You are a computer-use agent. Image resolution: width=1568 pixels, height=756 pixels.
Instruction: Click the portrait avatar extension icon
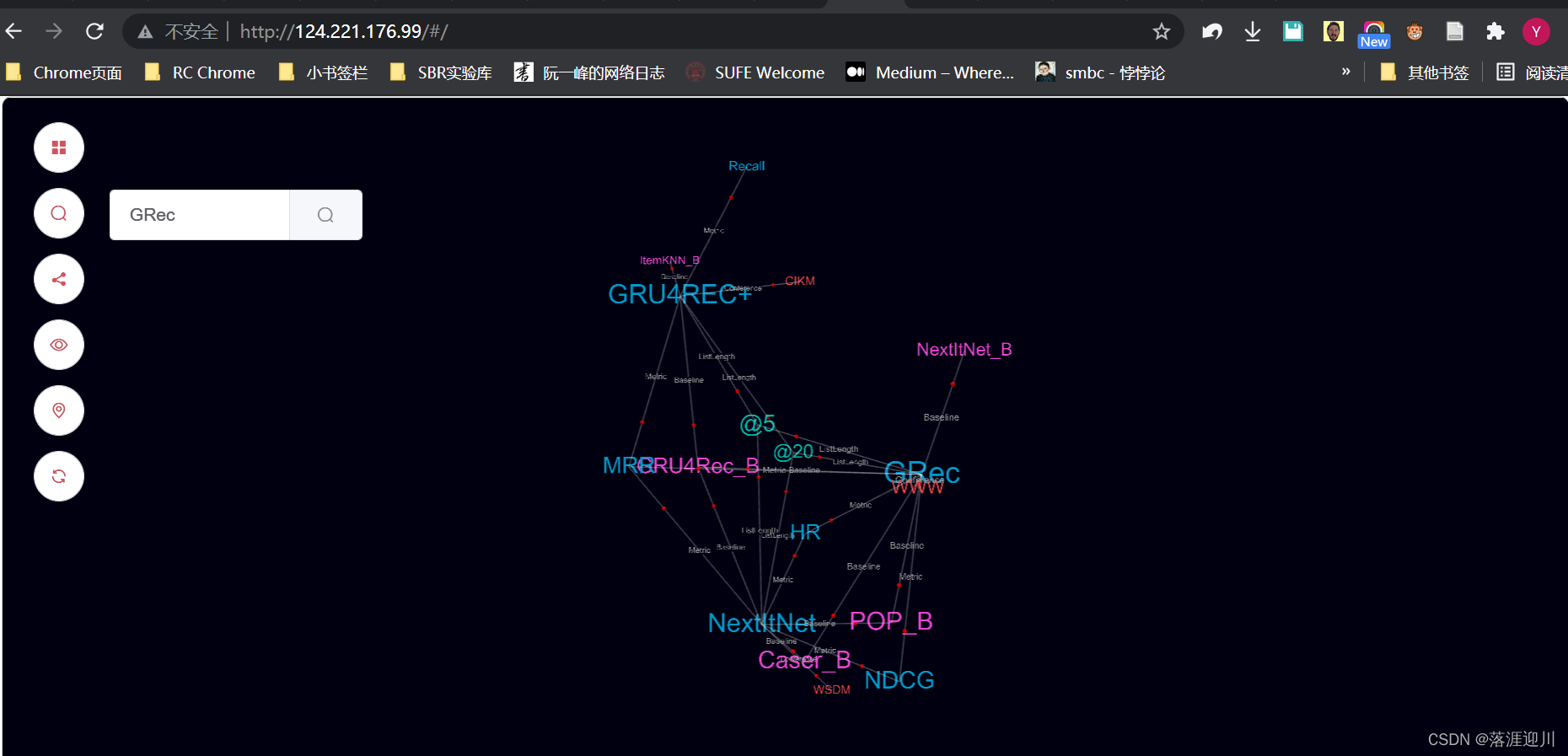click(x=1334, y=32)
